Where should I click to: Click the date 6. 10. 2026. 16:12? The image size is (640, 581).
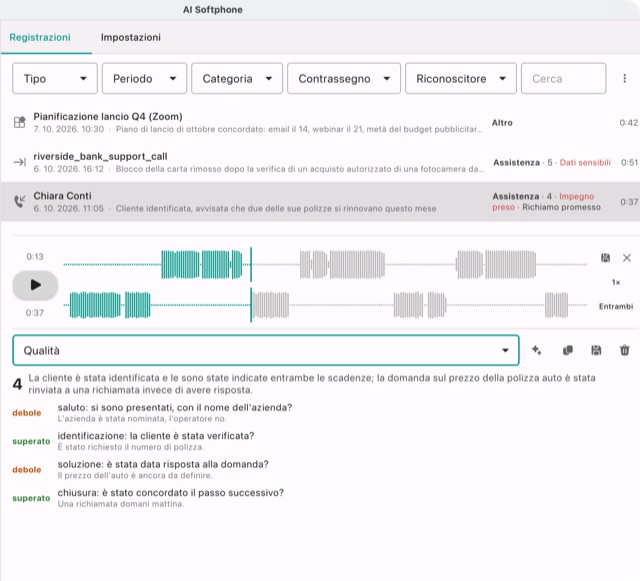click(69, 169)
